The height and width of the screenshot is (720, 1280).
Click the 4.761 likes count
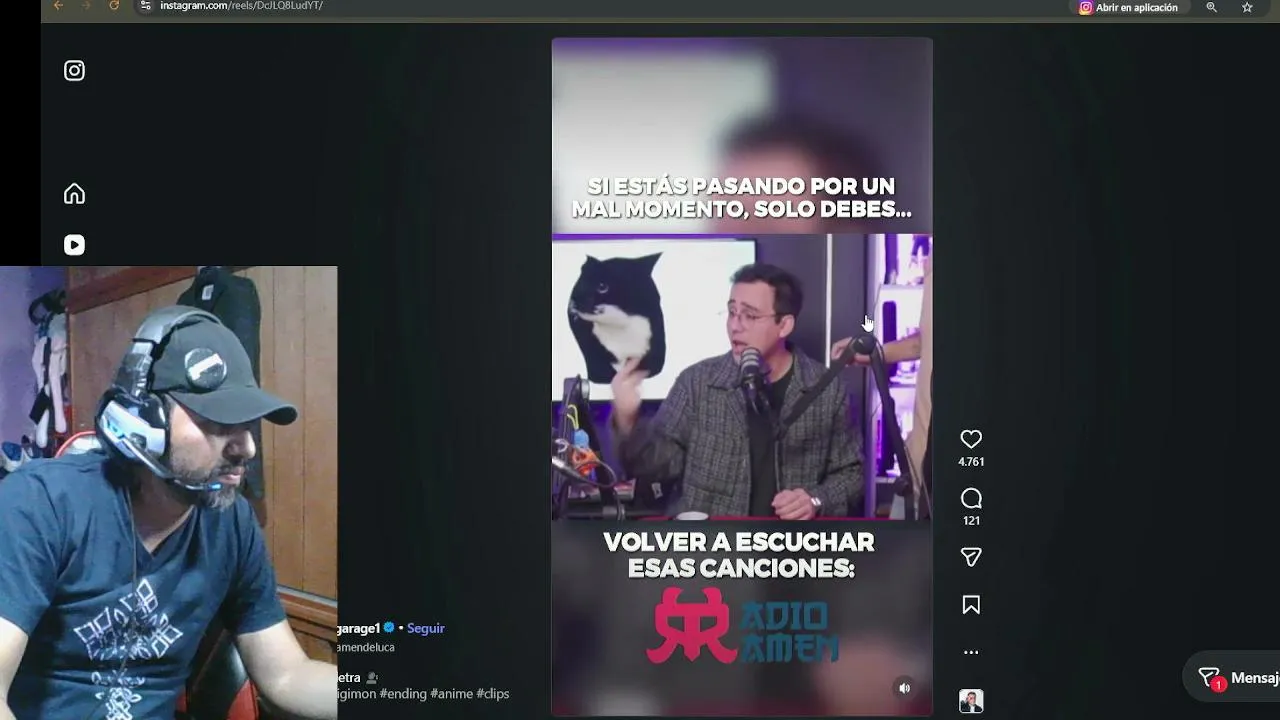(x=971, y=462)
